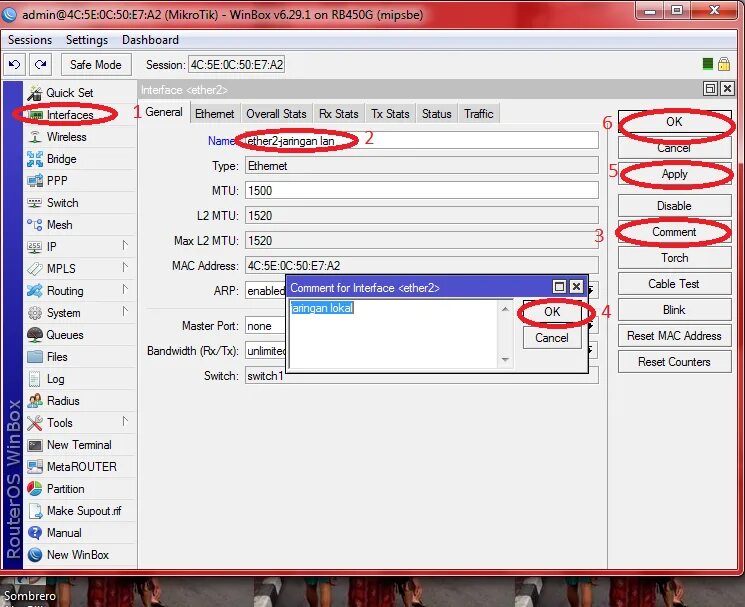Click the Reset MAC Address button
This screenshot has width=745, height=607.
pos(674,336)
